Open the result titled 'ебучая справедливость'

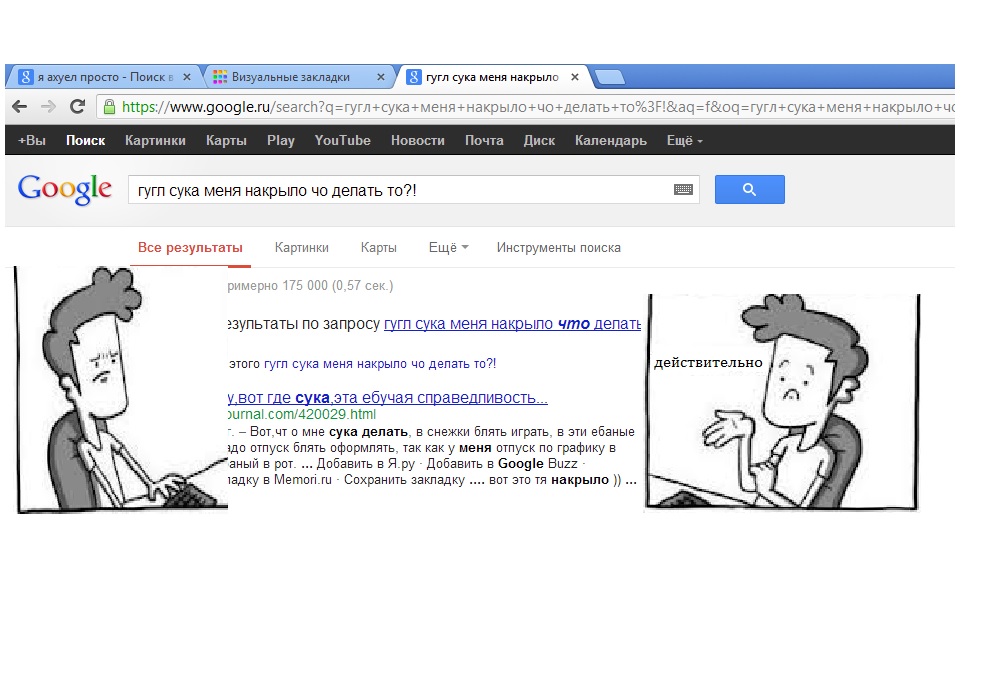(387, 398)
